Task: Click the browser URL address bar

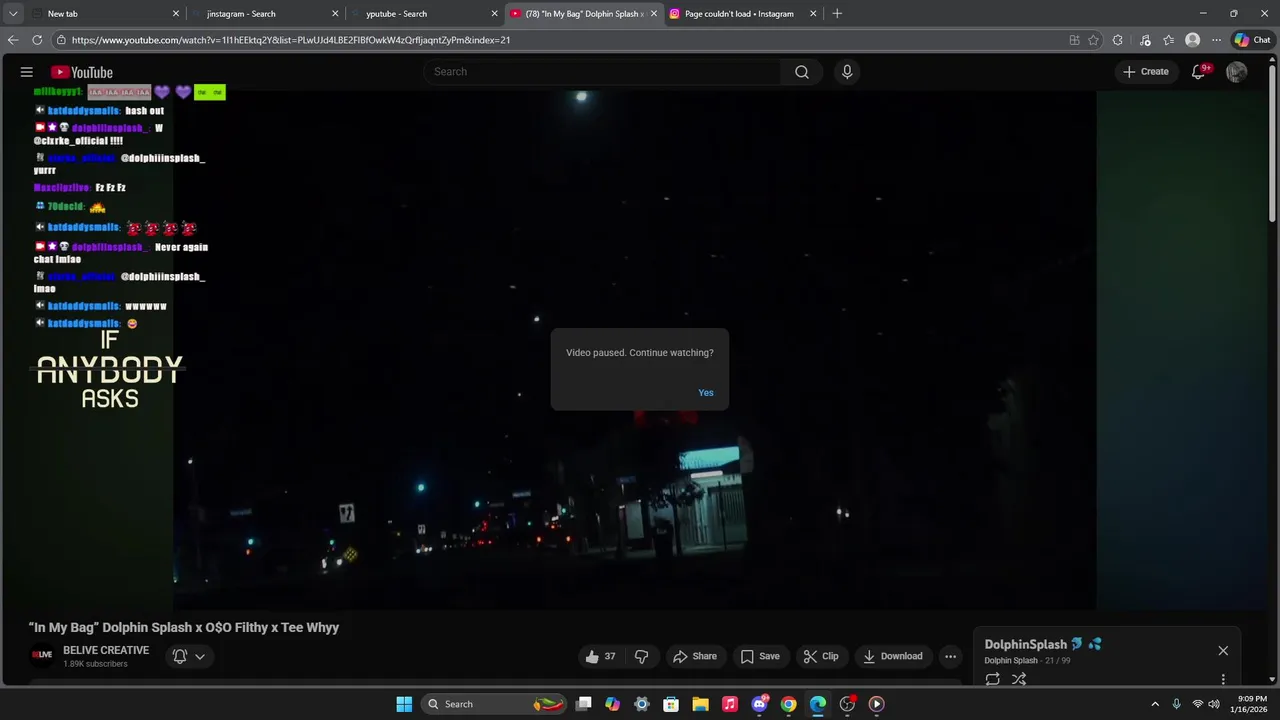Action: (560, 40)
